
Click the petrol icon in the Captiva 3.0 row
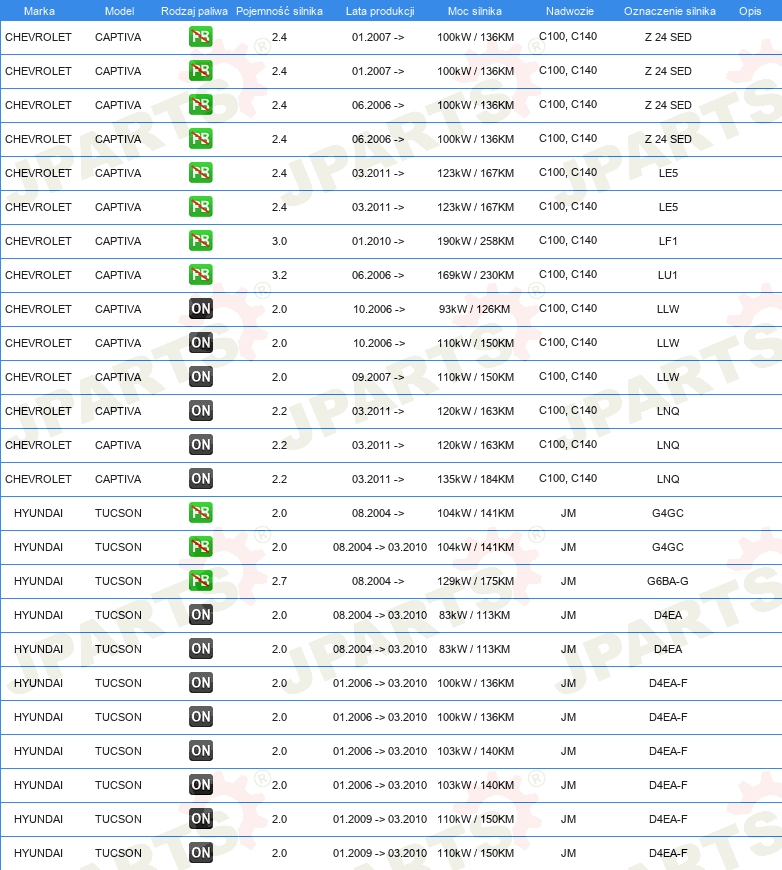point(200,241)
